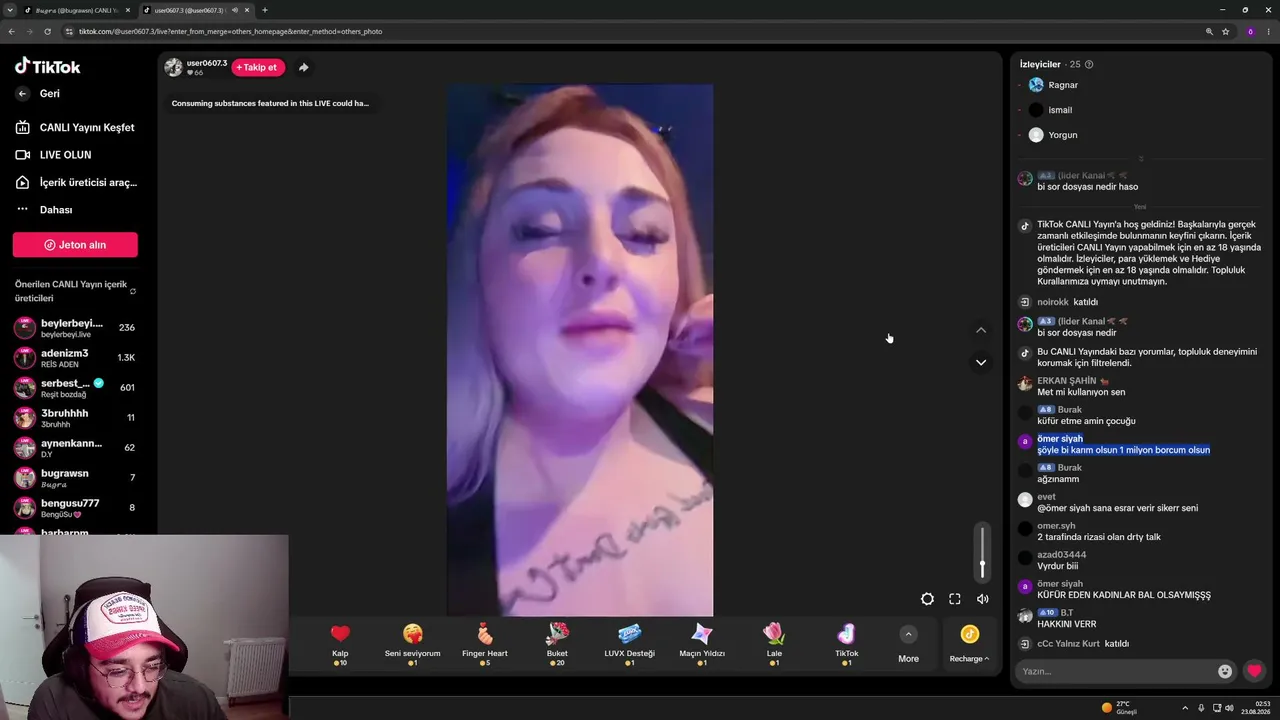
Task: Send a heart like in chat
Action: pos(1254,671)
